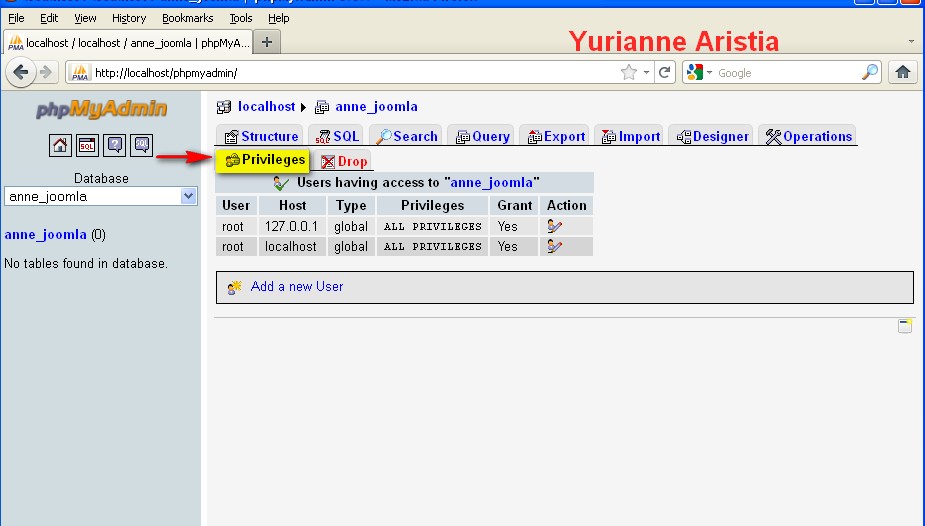The height and width of the screenshot is (526, 925).
Task: Click the localhost server icon in breadcrumb
Action: point(224,107)
